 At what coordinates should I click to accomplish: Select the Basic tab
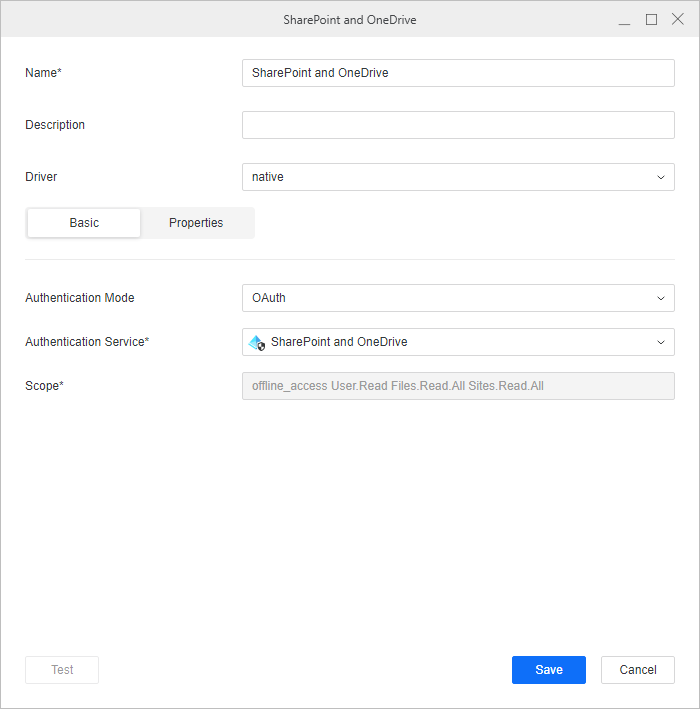(84, 223)
